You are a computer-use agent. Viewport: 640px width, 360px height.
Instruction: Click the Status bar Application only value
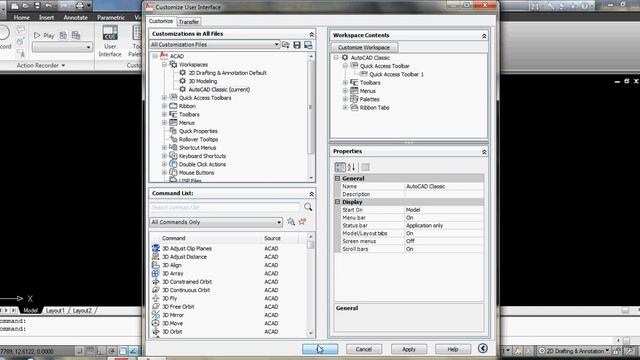point(444,225)
